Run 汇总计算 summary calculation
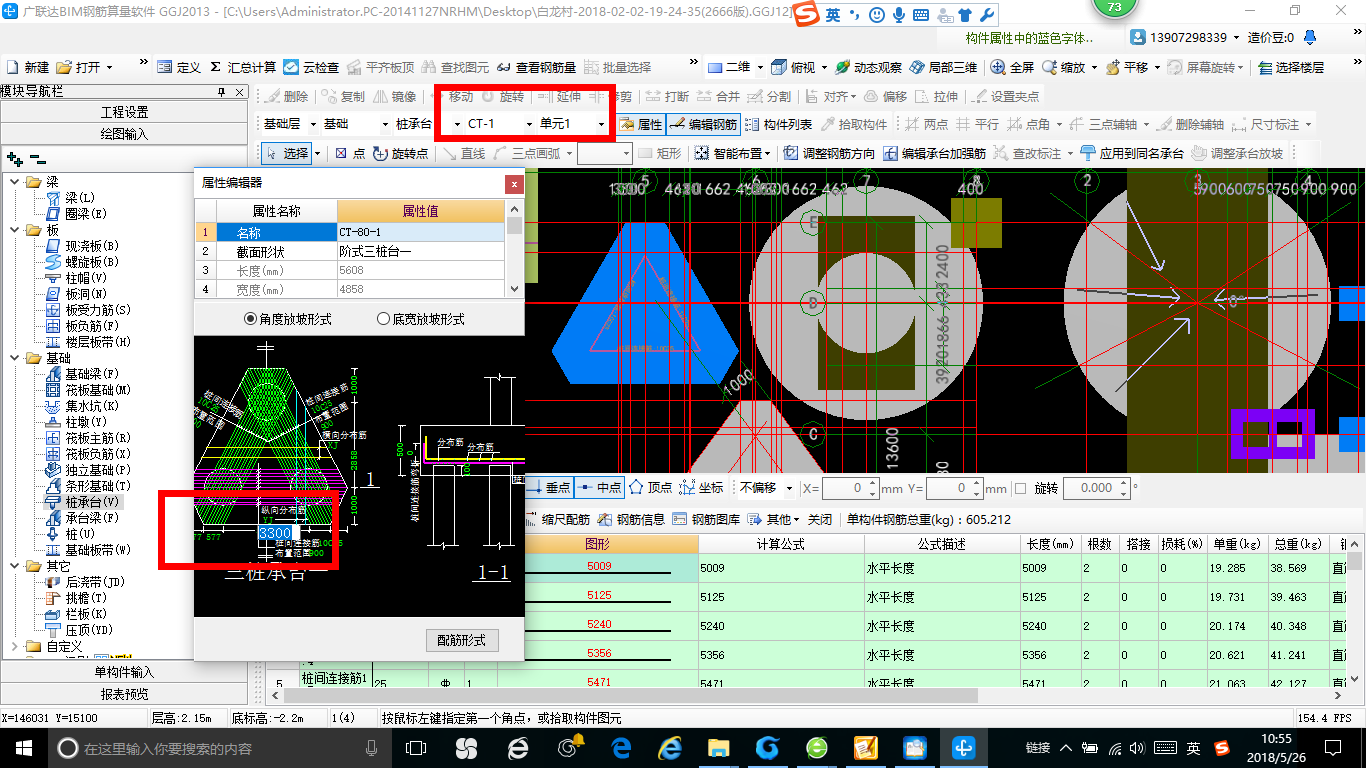The width and height of the screenshot is (1366, 768). click(242, 67)
